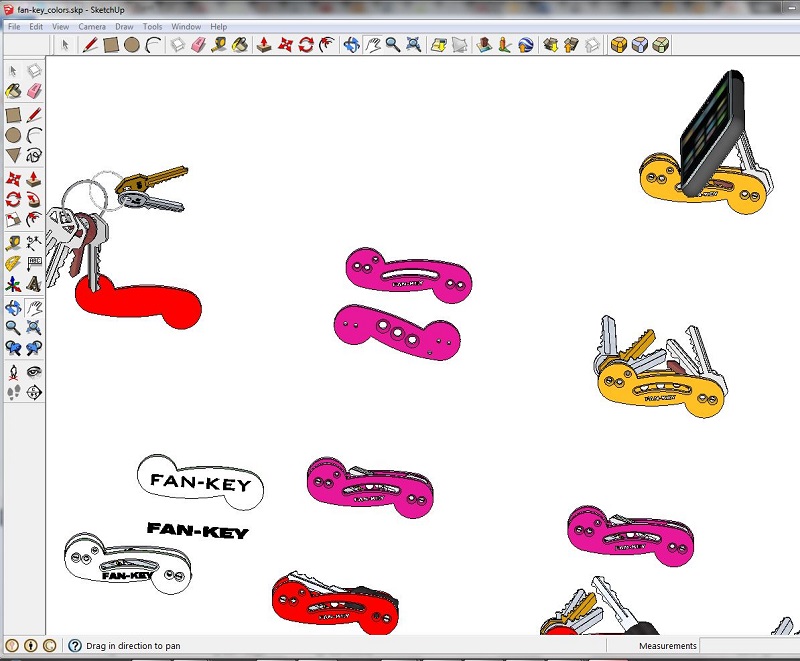Select the Look Around eye tool

point(34,371)
